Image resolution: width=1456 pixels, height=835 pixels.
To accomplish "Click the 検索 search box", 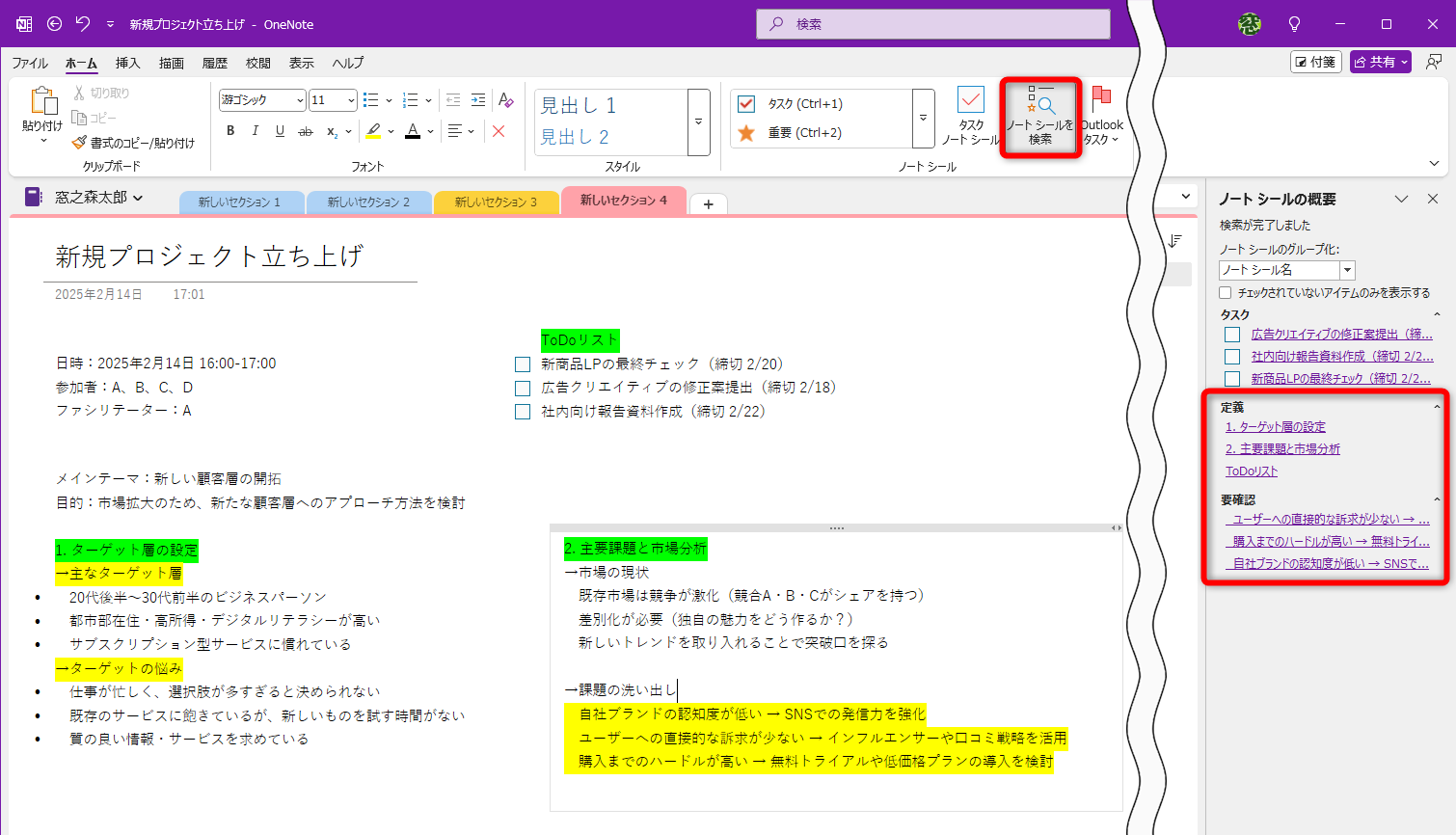I will (x=931, y=23).
